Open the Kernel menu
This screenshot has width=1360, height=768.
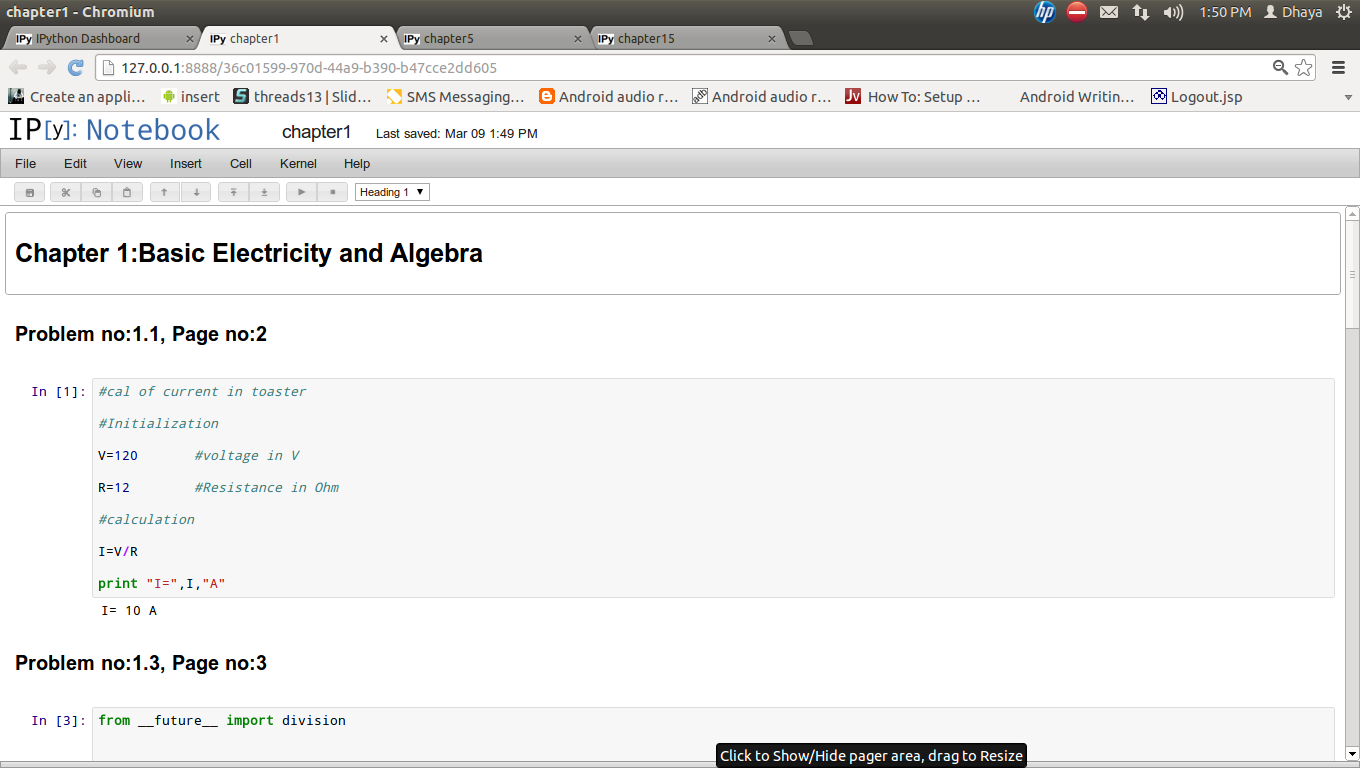[x=298, y=164]
